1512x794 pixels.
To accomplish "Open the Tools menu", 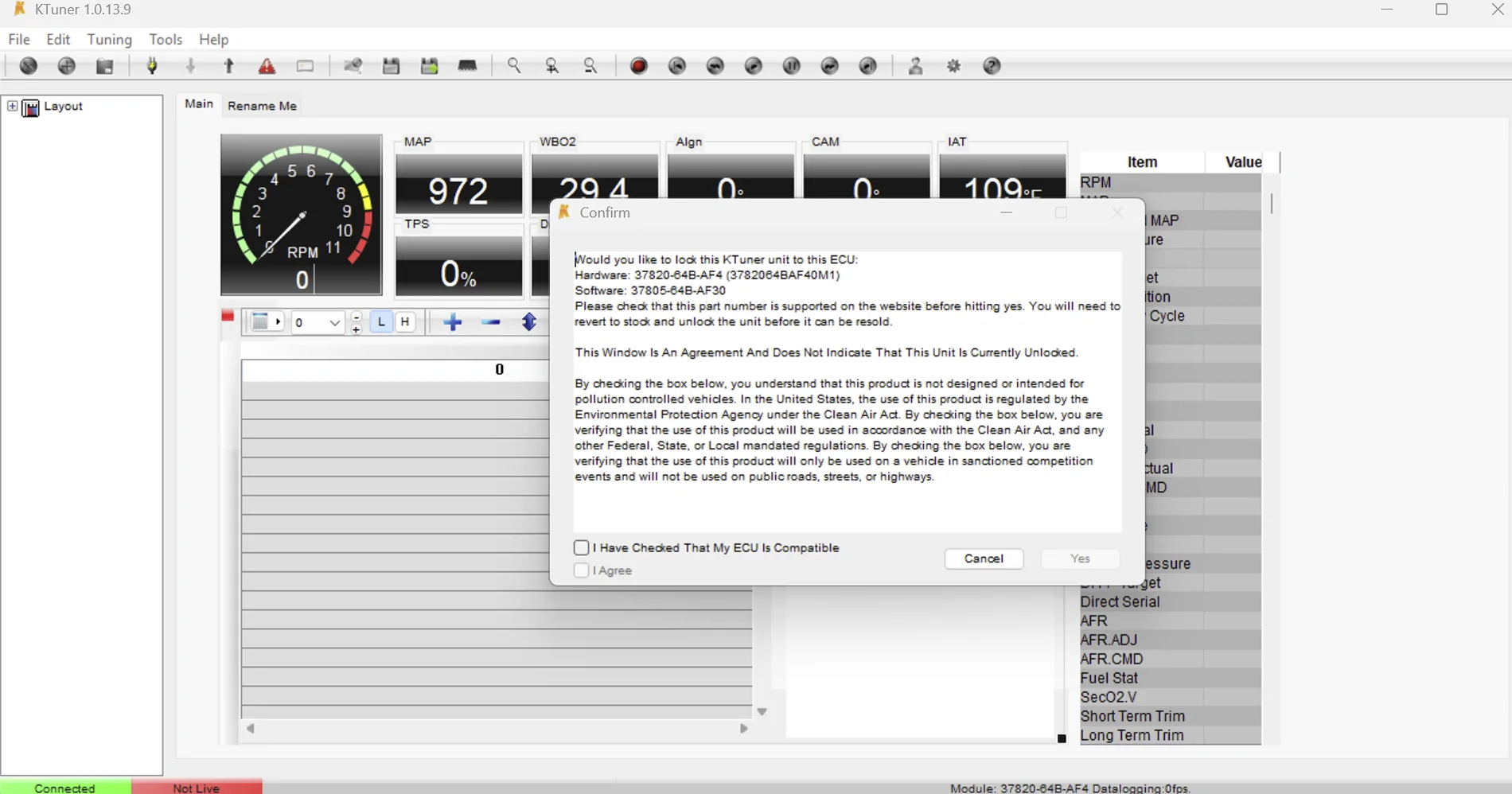I will tap(166, 39).
